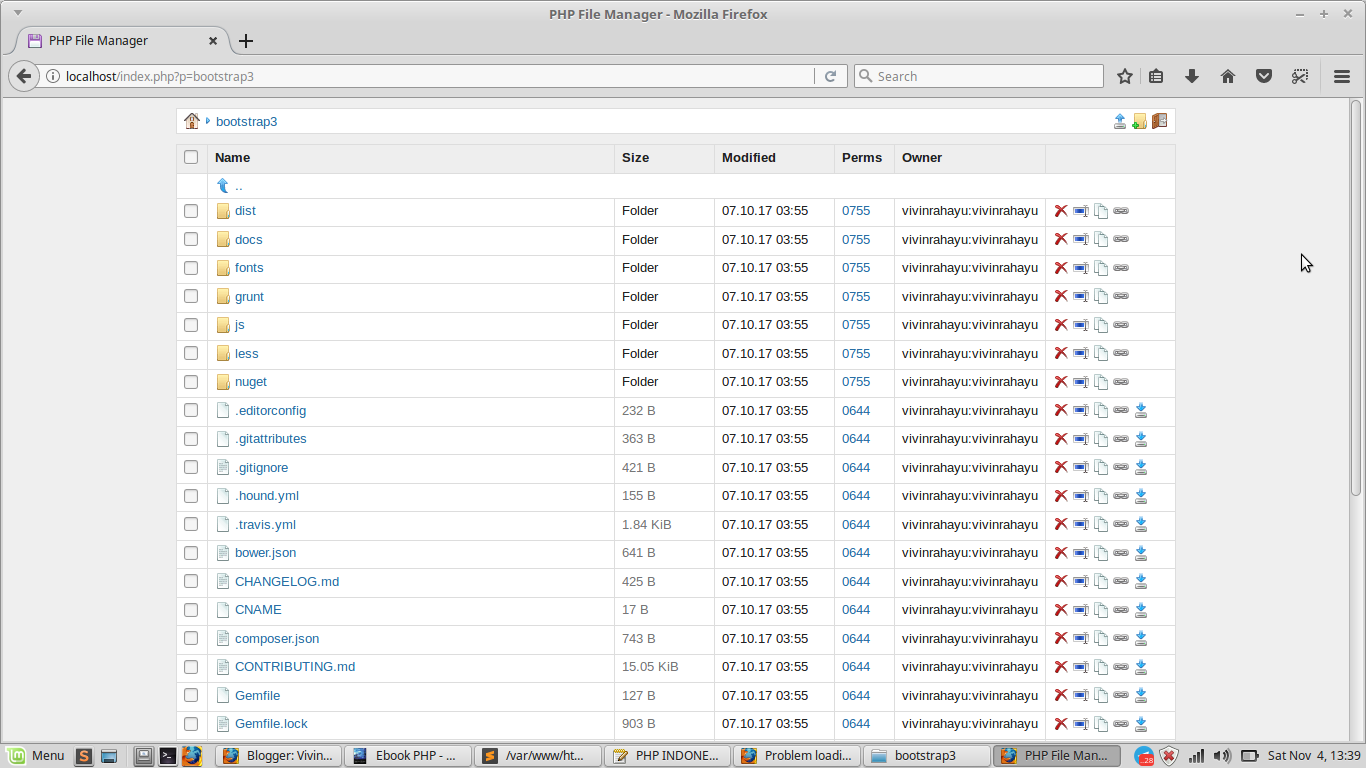This screenshot has height=768, width=1366.
Task: Create a new folder
Action: coord(1140,120)
